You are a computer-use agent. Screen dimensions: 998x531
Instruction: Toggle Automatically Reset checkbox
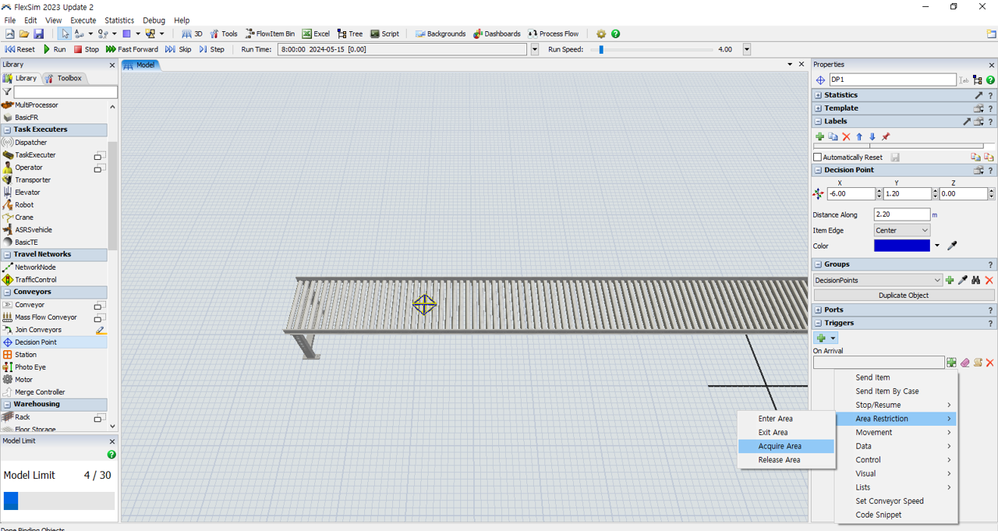818,157
